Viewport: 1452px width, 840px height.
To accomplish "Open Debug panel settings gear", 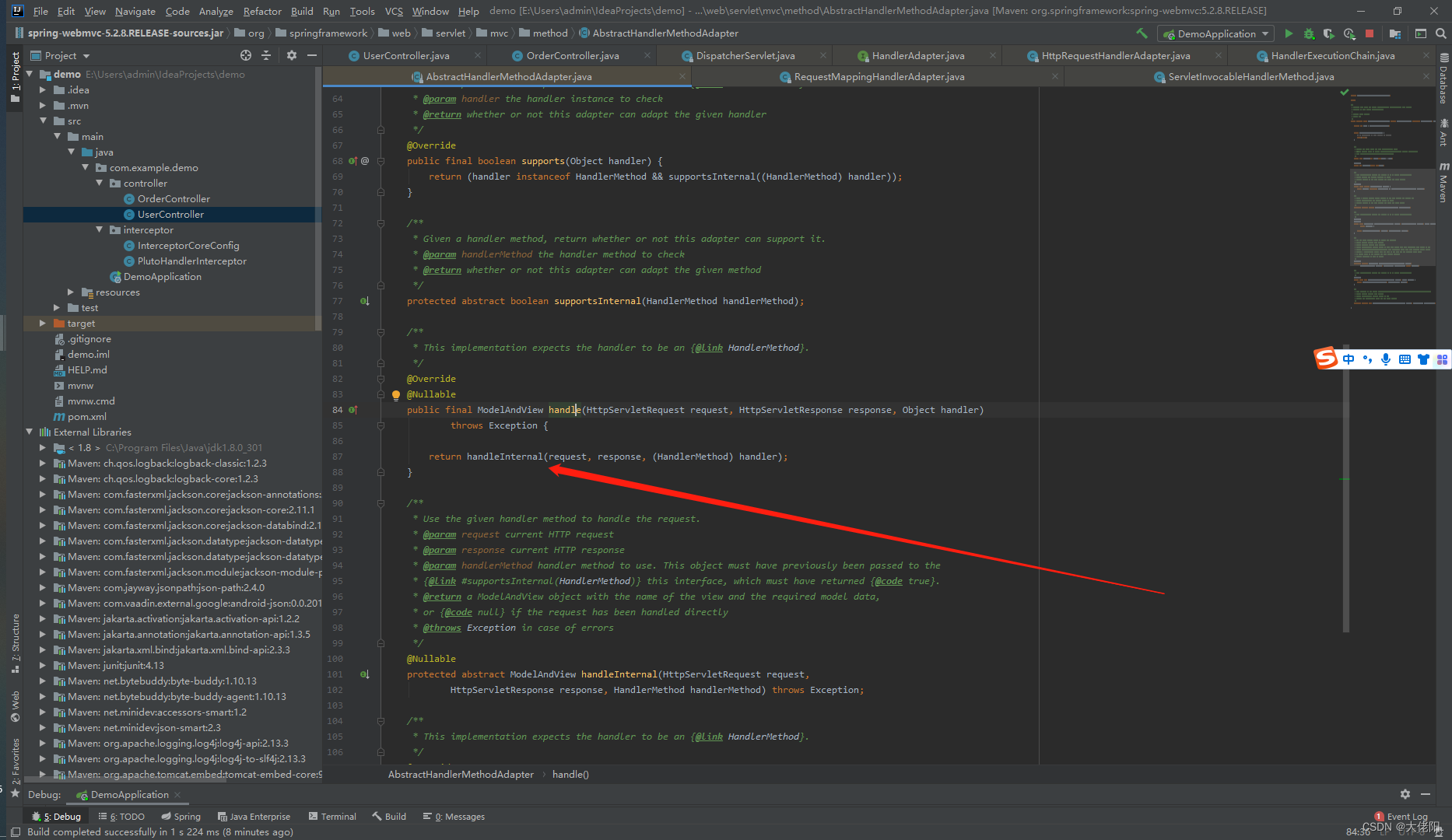I will point(1405,794).
